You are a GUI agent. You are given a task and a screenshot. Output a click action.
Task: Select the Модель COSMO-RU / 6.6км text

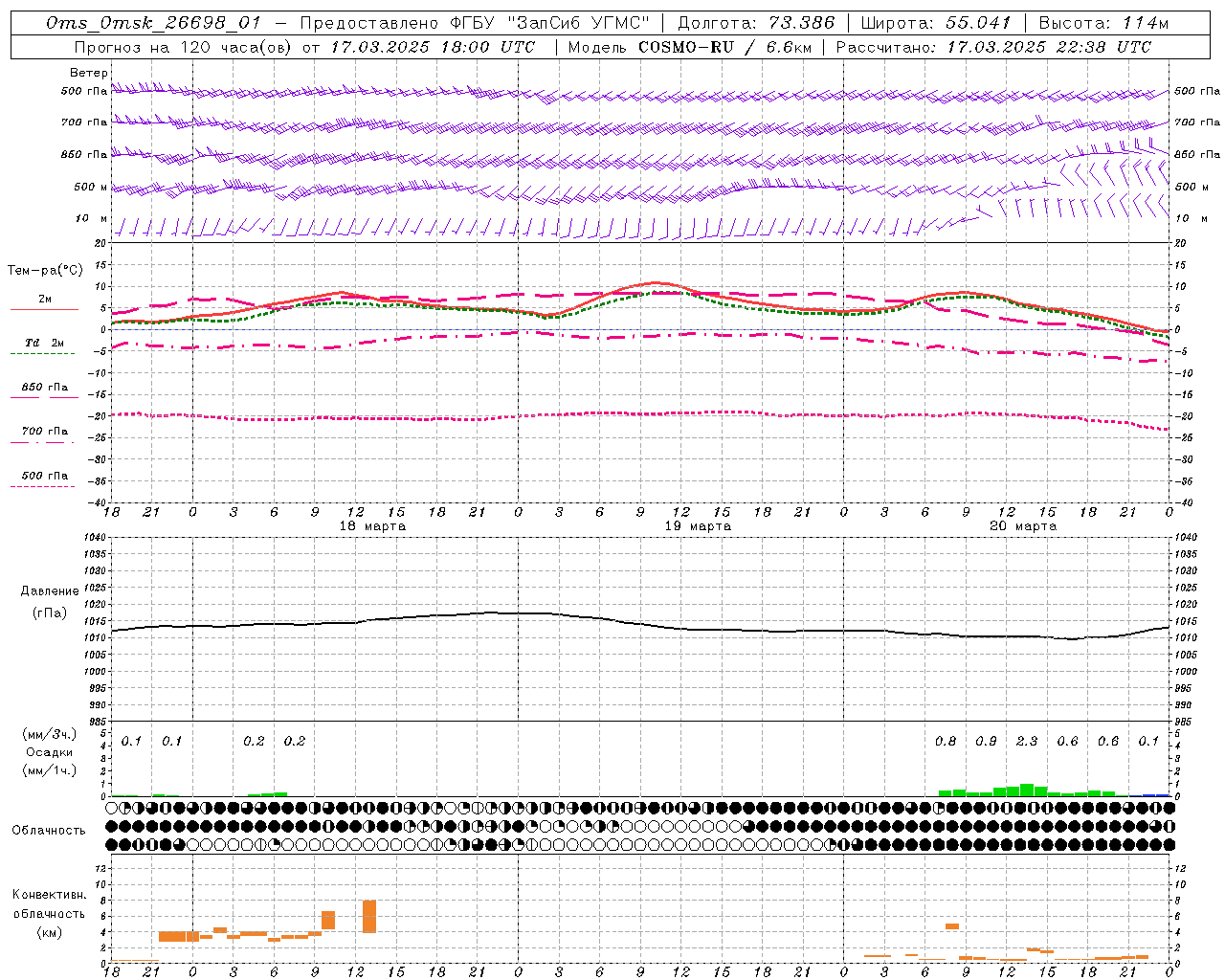pos(690,47)
